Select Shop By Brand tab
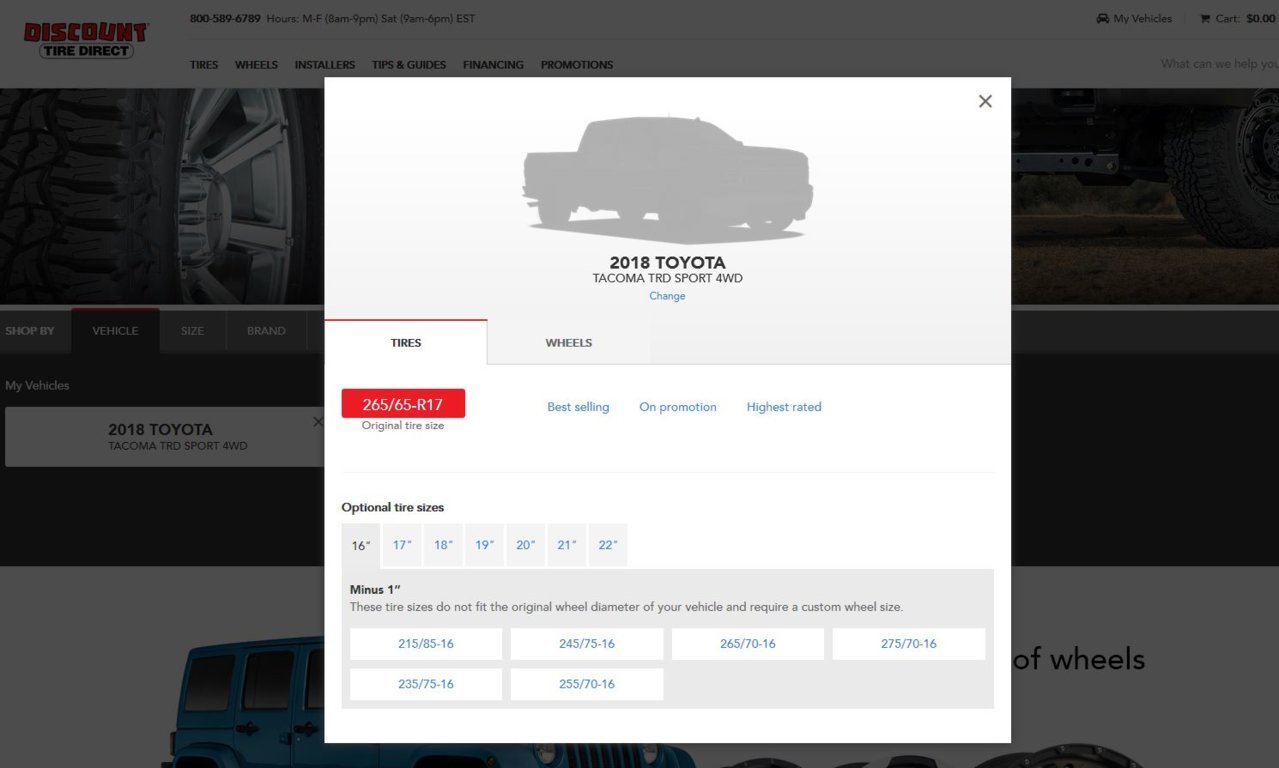Image resolution: width=1279 pixels, height=768 pixels. pyautogui.click(x=266, y=331)
